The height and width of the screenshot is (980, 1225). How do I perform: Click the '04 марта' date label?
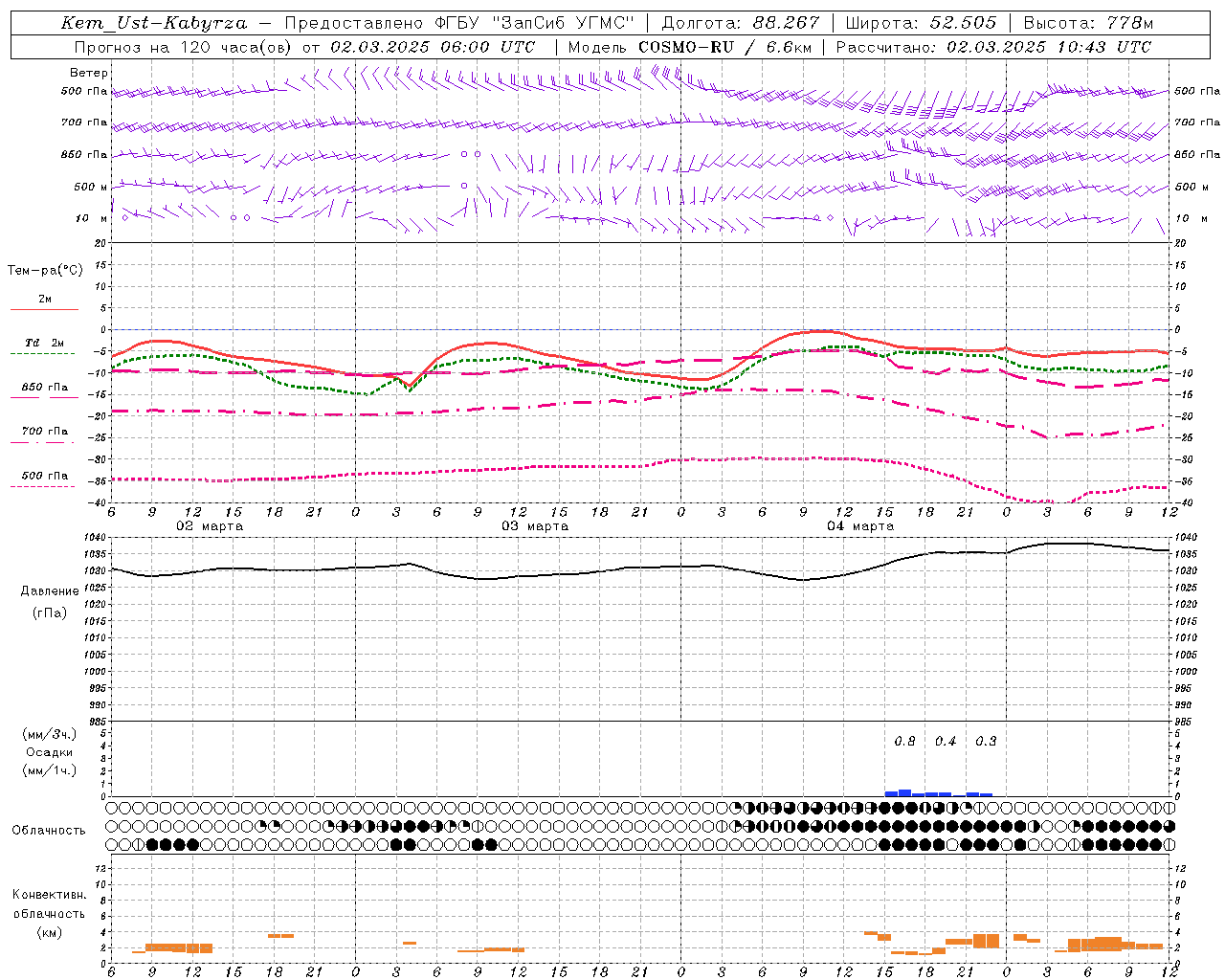pyautogui.click(x=861, y=526)
